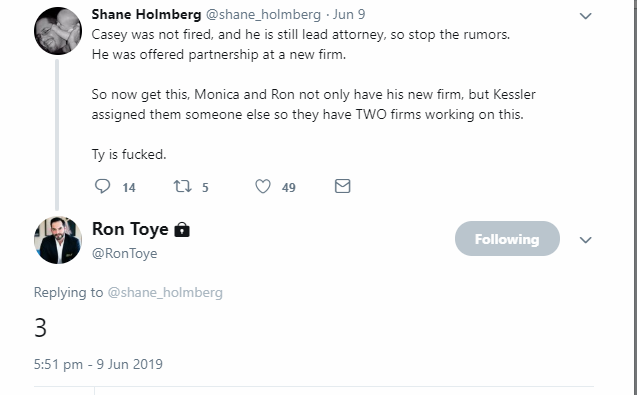Open Ron Toye's profile picture
The image size is (637, 395).
58,240
